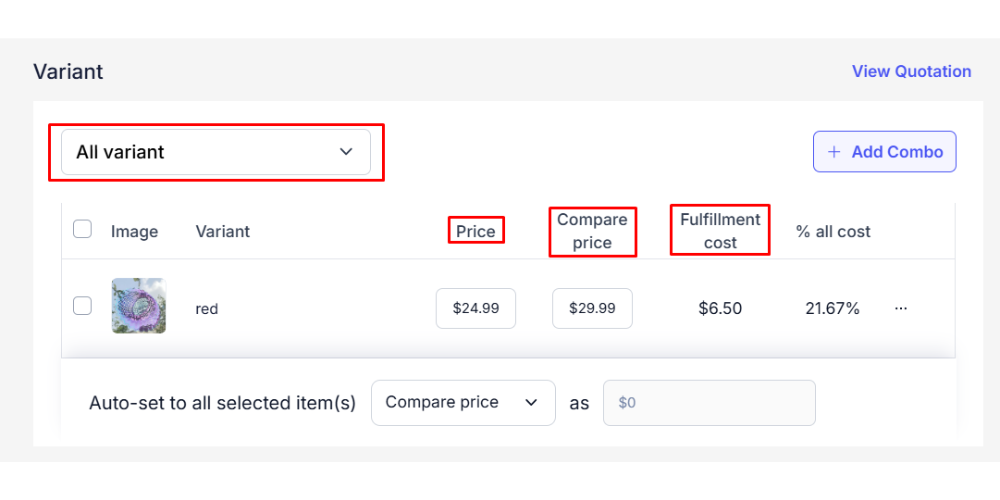The height and width of the screenshot is (500, 1000).
Task: Click the chevron arrow in All variant dropdown
Action: 346,152
